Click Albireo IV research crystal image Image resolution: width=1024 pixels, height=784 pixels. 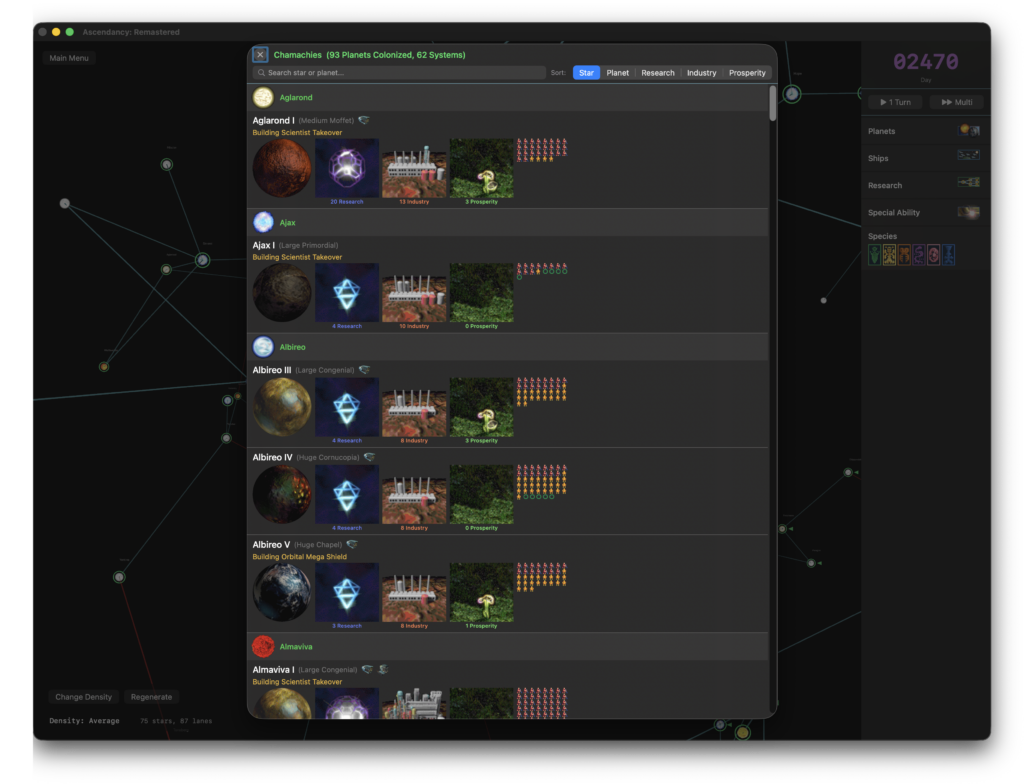347,495
